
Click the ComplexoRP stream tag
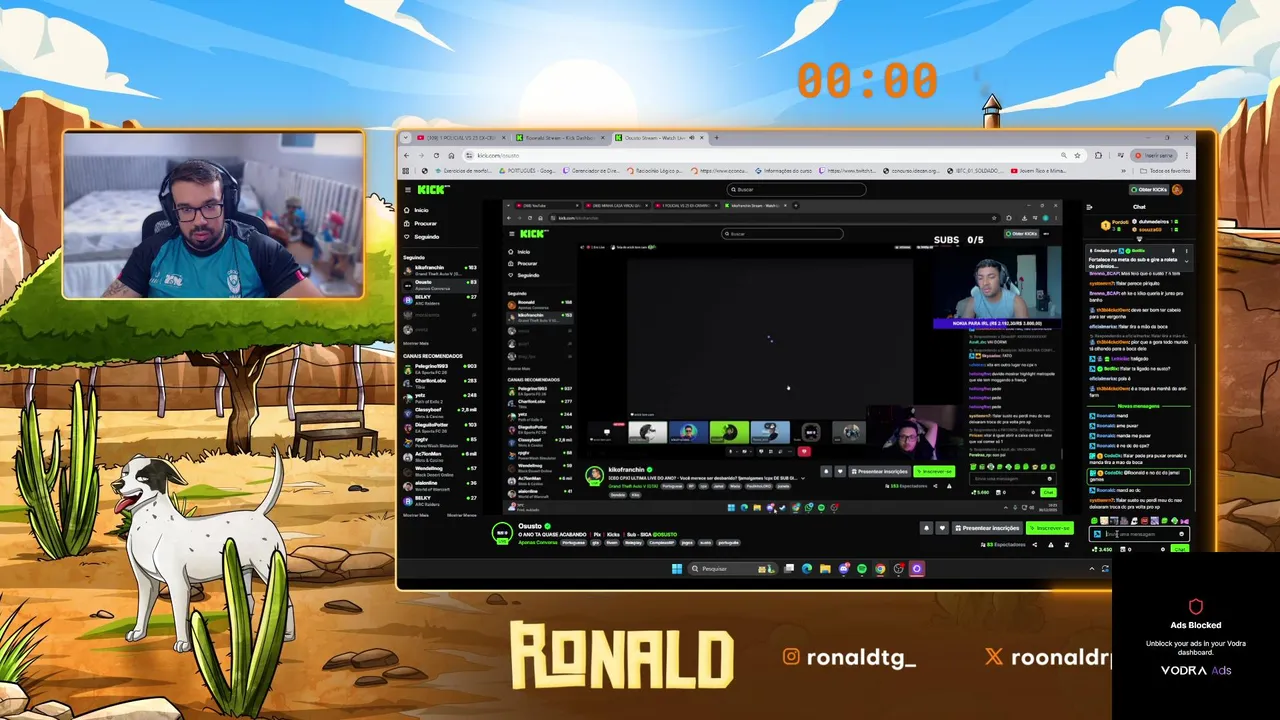(x=662, y=542)
